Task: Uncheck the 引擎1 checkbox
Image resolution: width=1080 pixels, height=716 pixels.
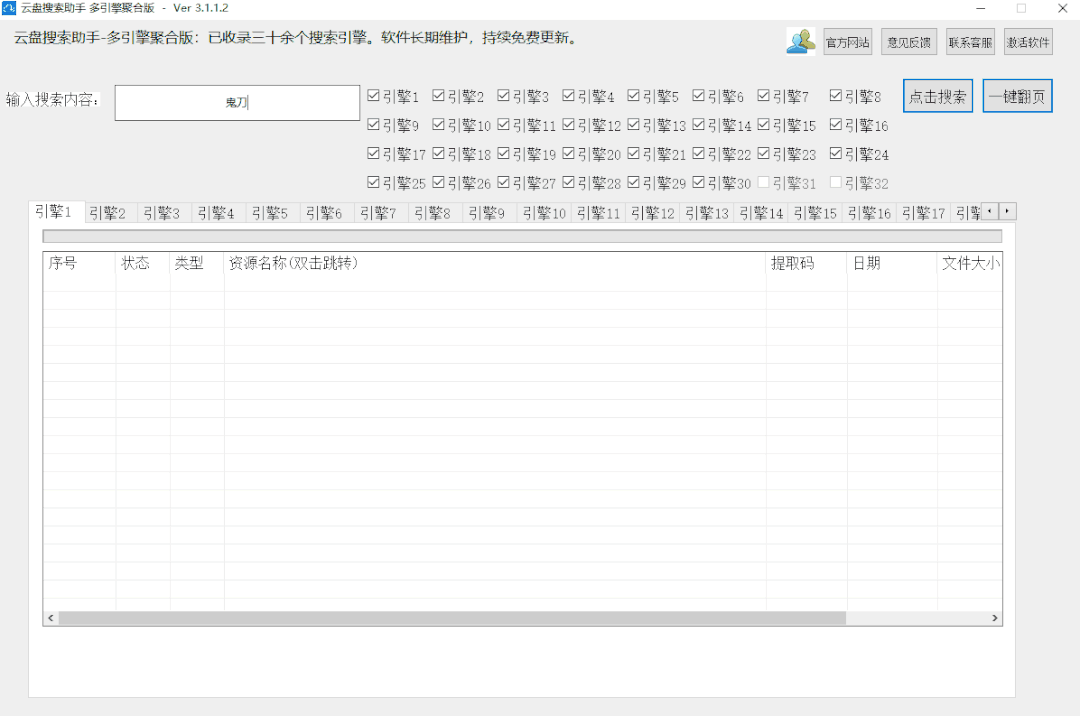Action: (373, 97)
